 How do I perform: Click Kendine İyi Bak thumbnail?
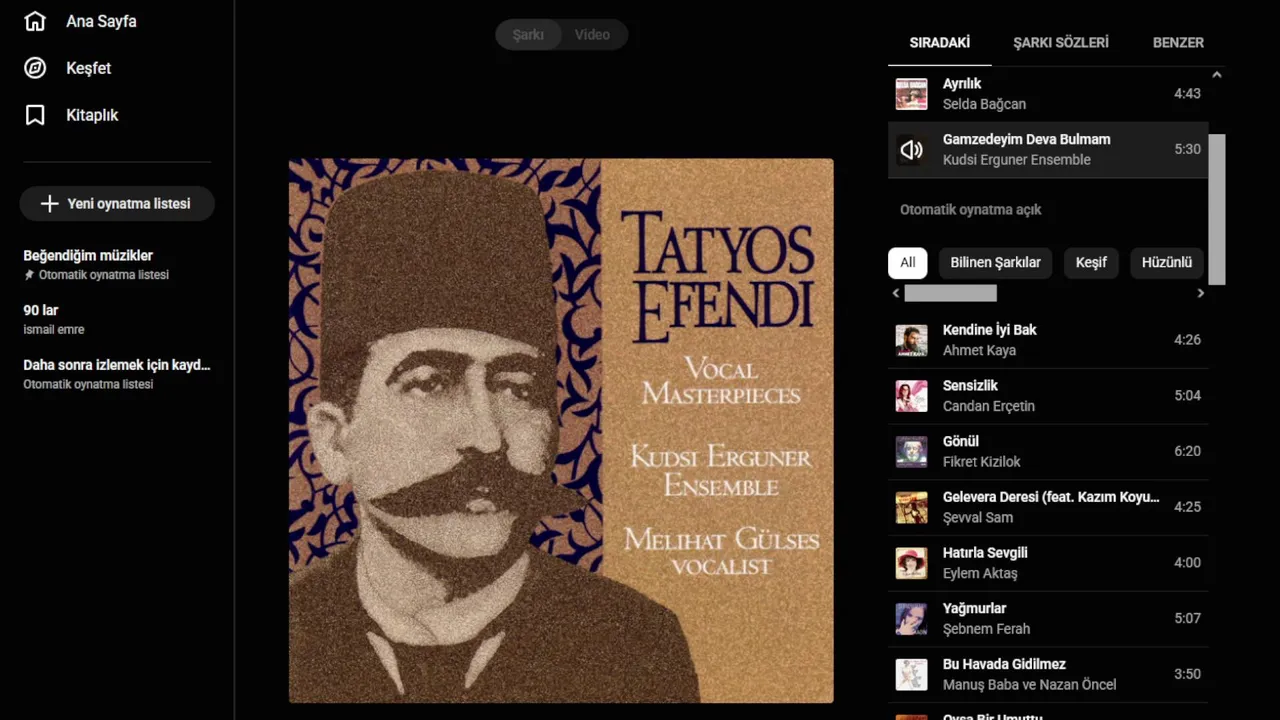coord(911,340)
